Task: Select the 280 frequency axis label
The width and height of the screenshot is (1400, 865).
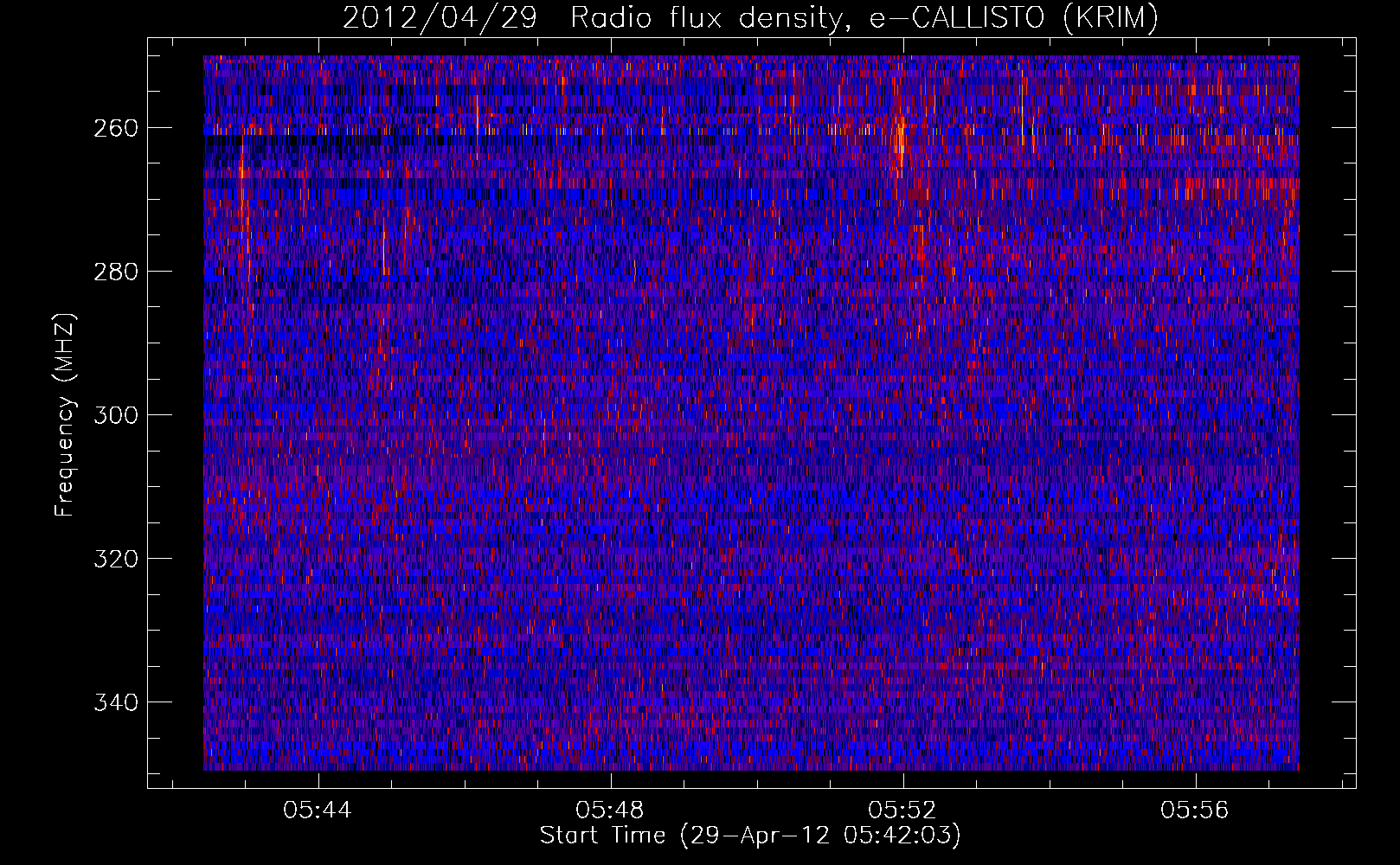Action: coord(115,272)
